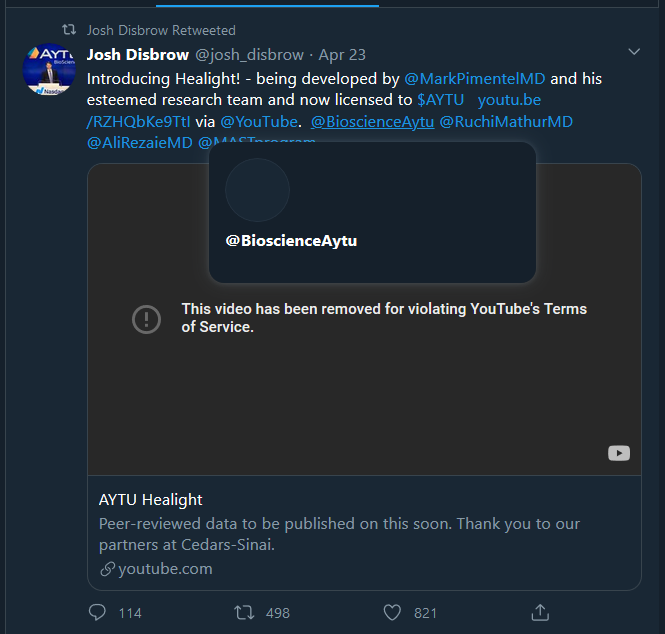Like the tweet with heart icon

coord(393,612)
